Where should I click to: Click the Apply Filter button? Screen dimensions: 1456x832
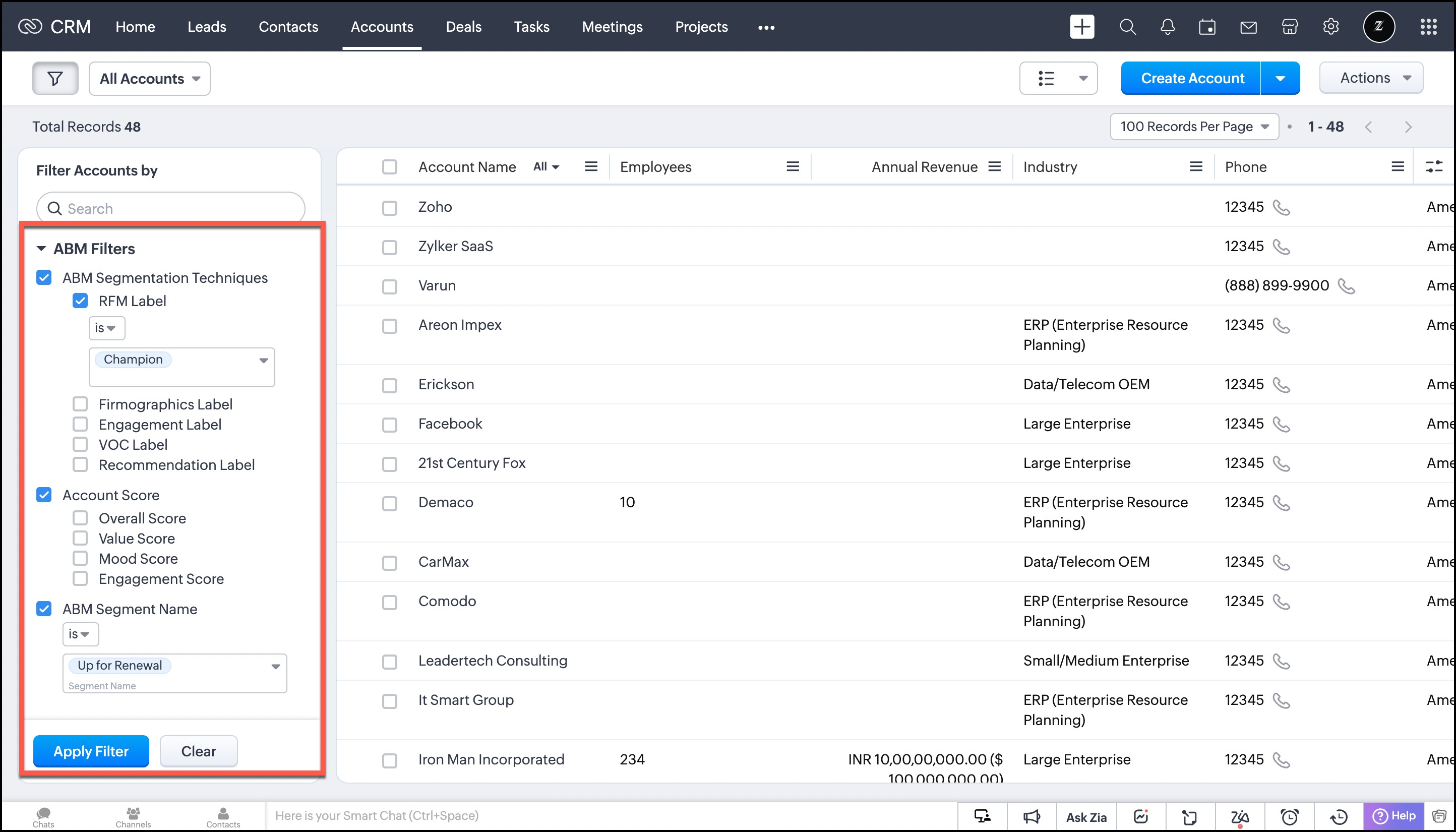click(x=91, y=751)
